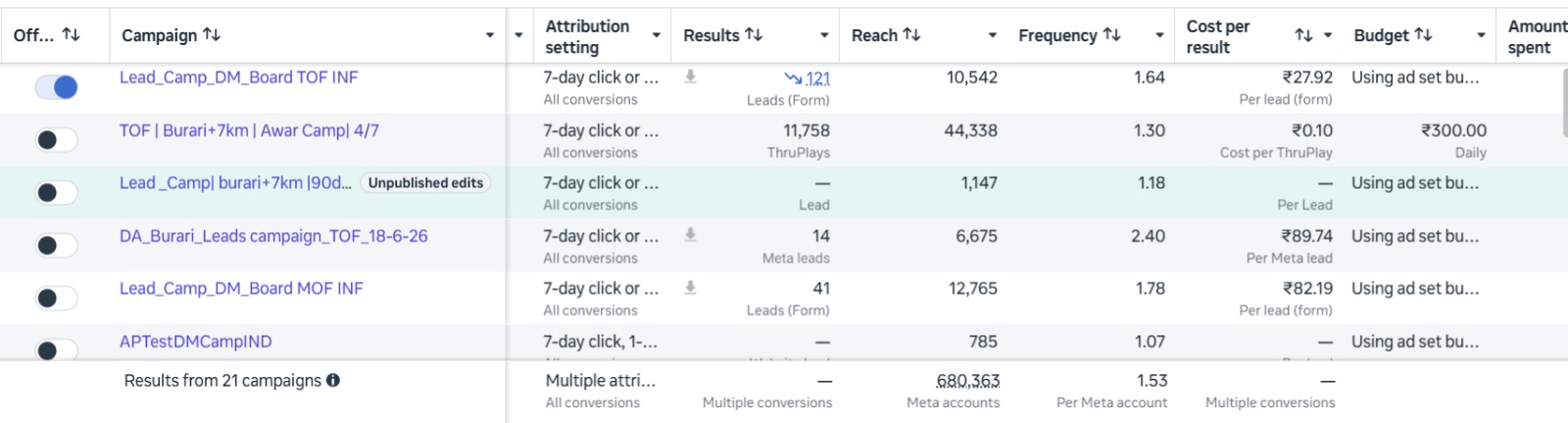Turn off Lead_Camp_DM_Board TOF INF campaign
1568x423 pixels.
click(x=57, y=87)
